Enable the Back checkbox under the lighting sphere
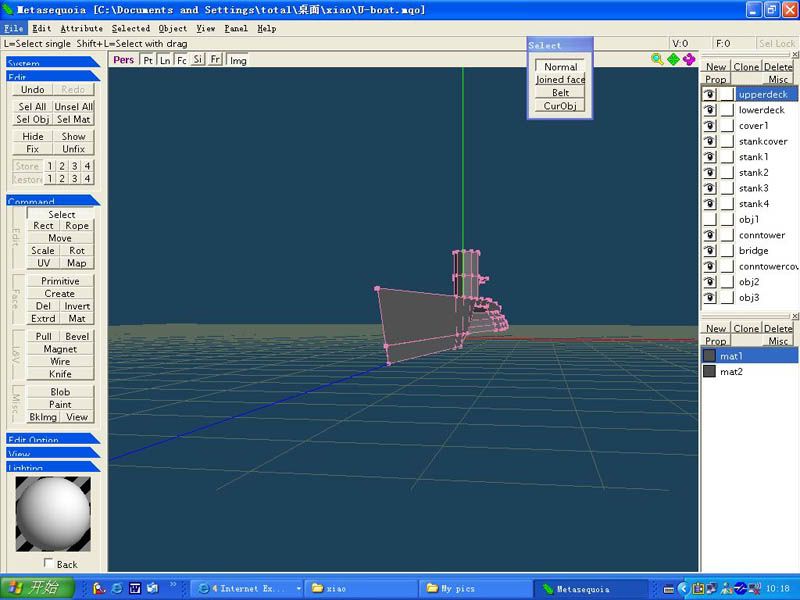 [49, 563]
